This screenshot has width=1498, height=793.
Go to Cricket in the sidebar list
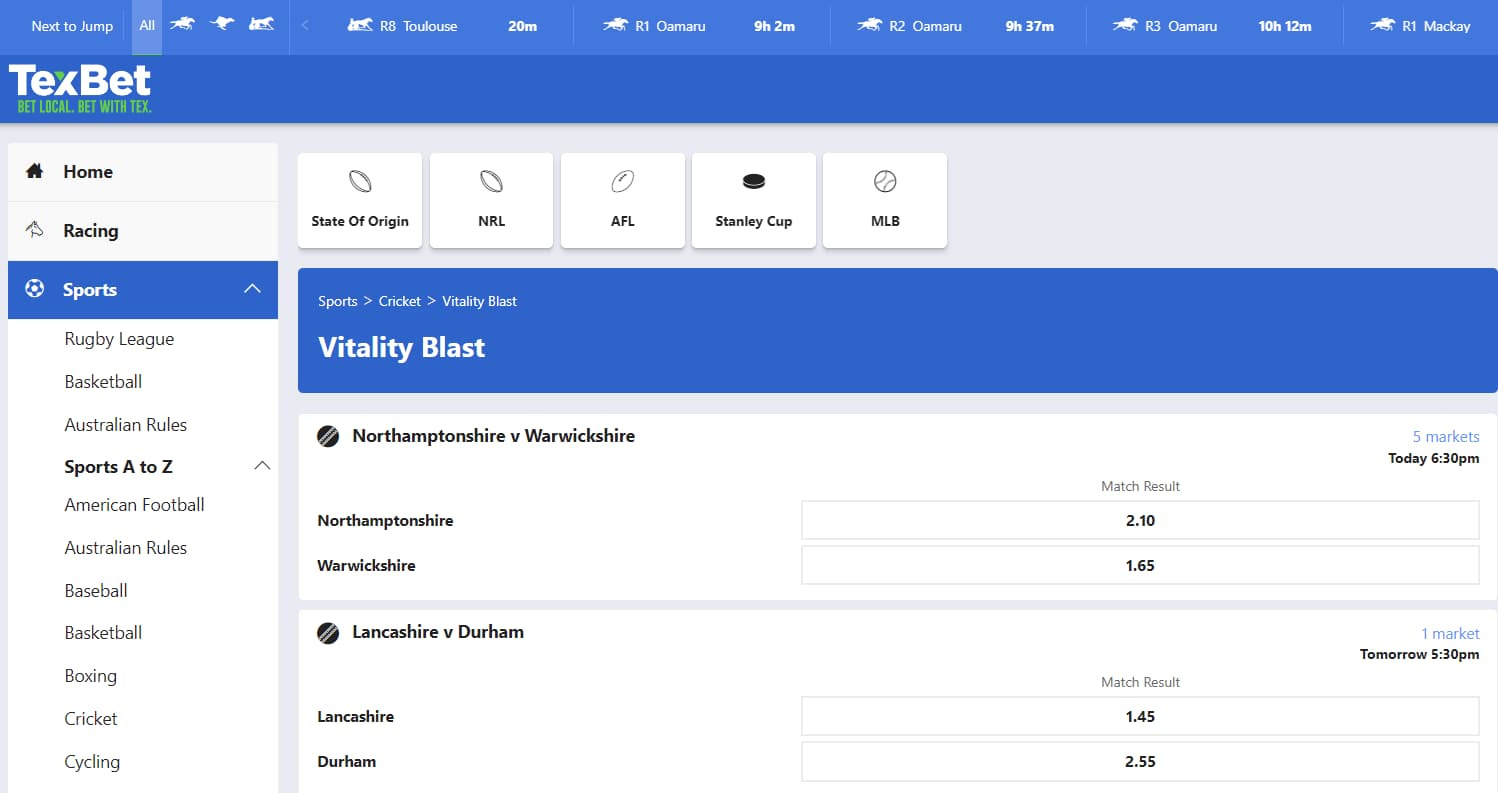pos(91,719)
